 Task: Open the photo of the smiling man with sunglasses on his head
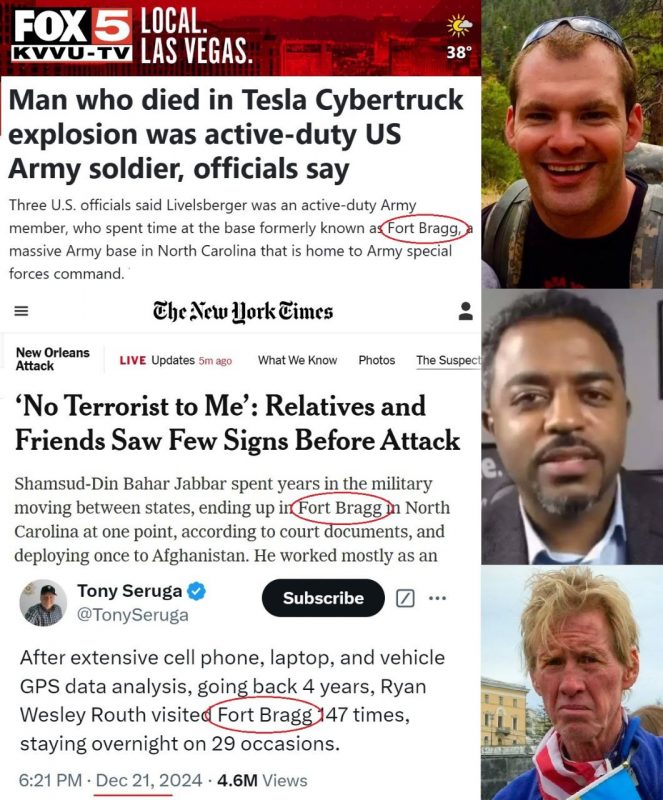572,144
